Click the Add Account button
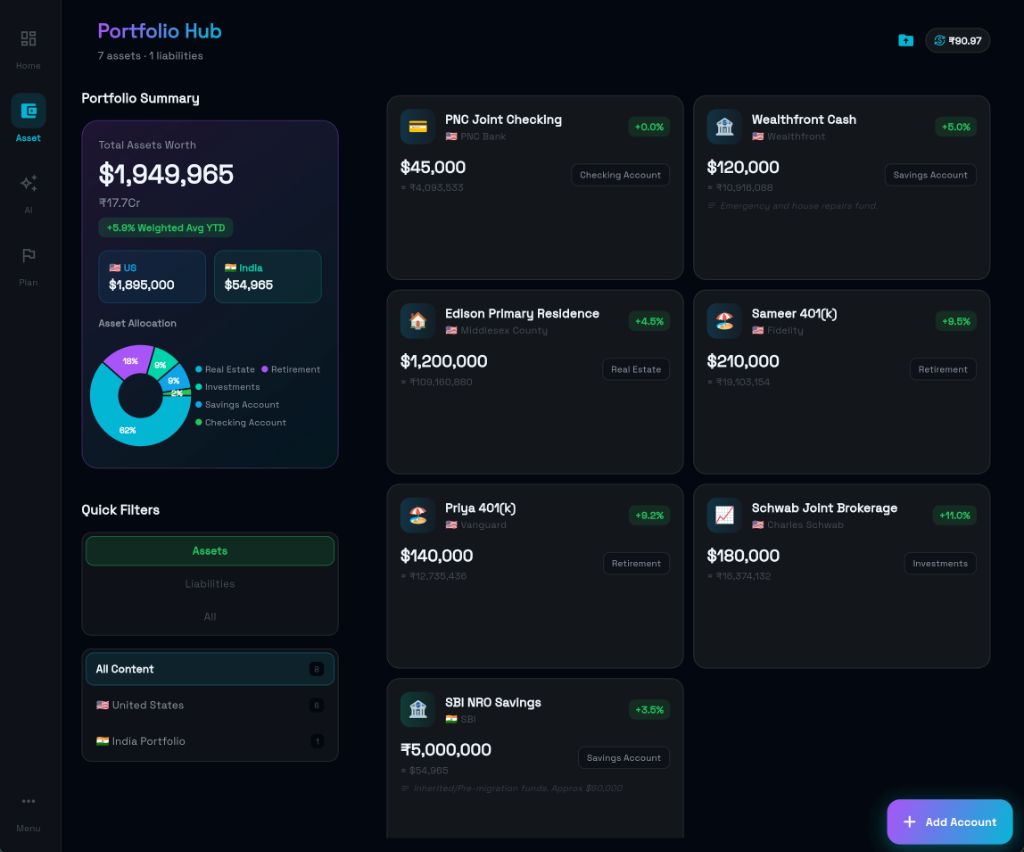 coord(949,822)
